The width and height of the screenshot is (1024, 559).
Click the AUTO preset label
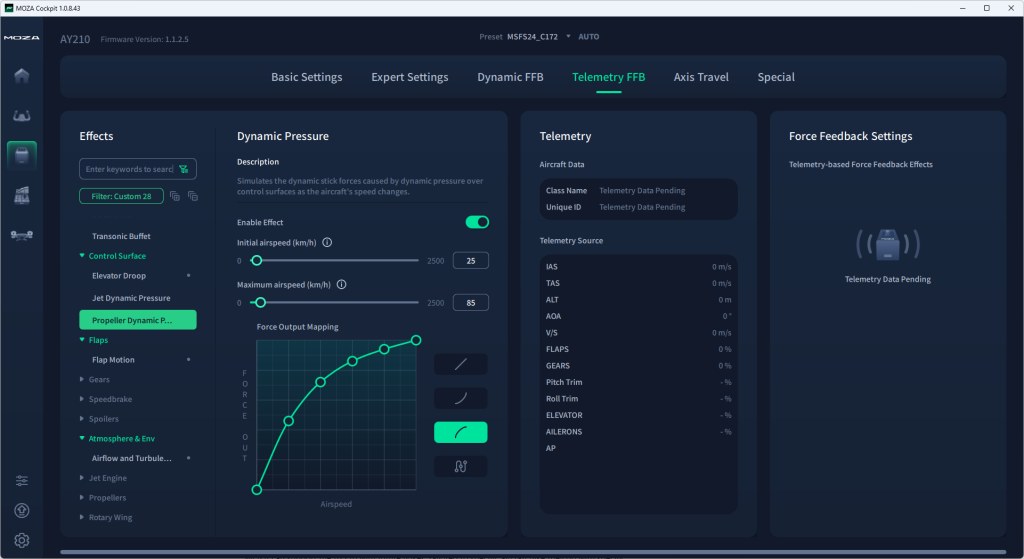click(x=588, y=37)
